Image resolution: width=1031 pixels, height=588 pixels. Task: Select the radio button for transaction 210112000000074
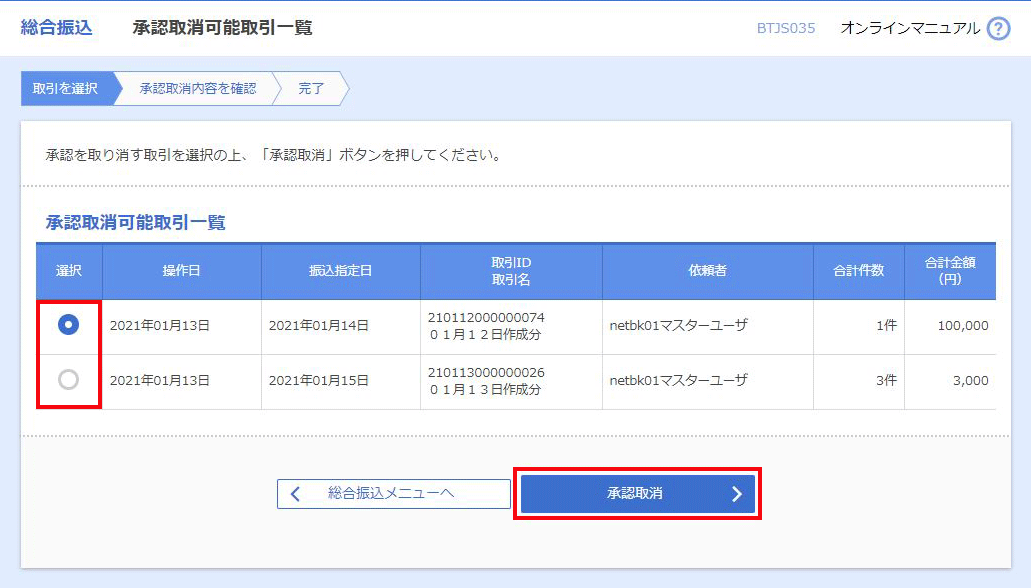click(x=69, y=325)
